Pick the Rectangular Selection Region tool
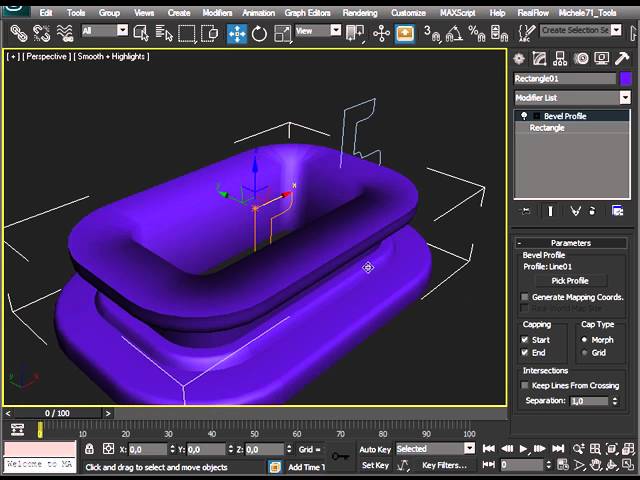The height and width of the screenshot is (480, 640). [187, 33]
